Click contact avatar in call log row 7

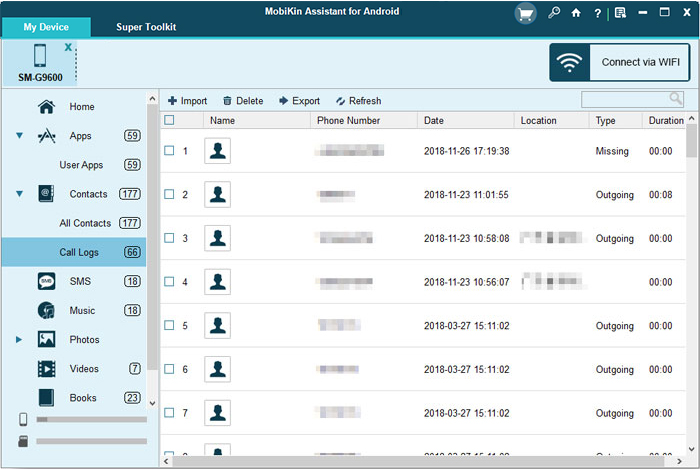217,413
